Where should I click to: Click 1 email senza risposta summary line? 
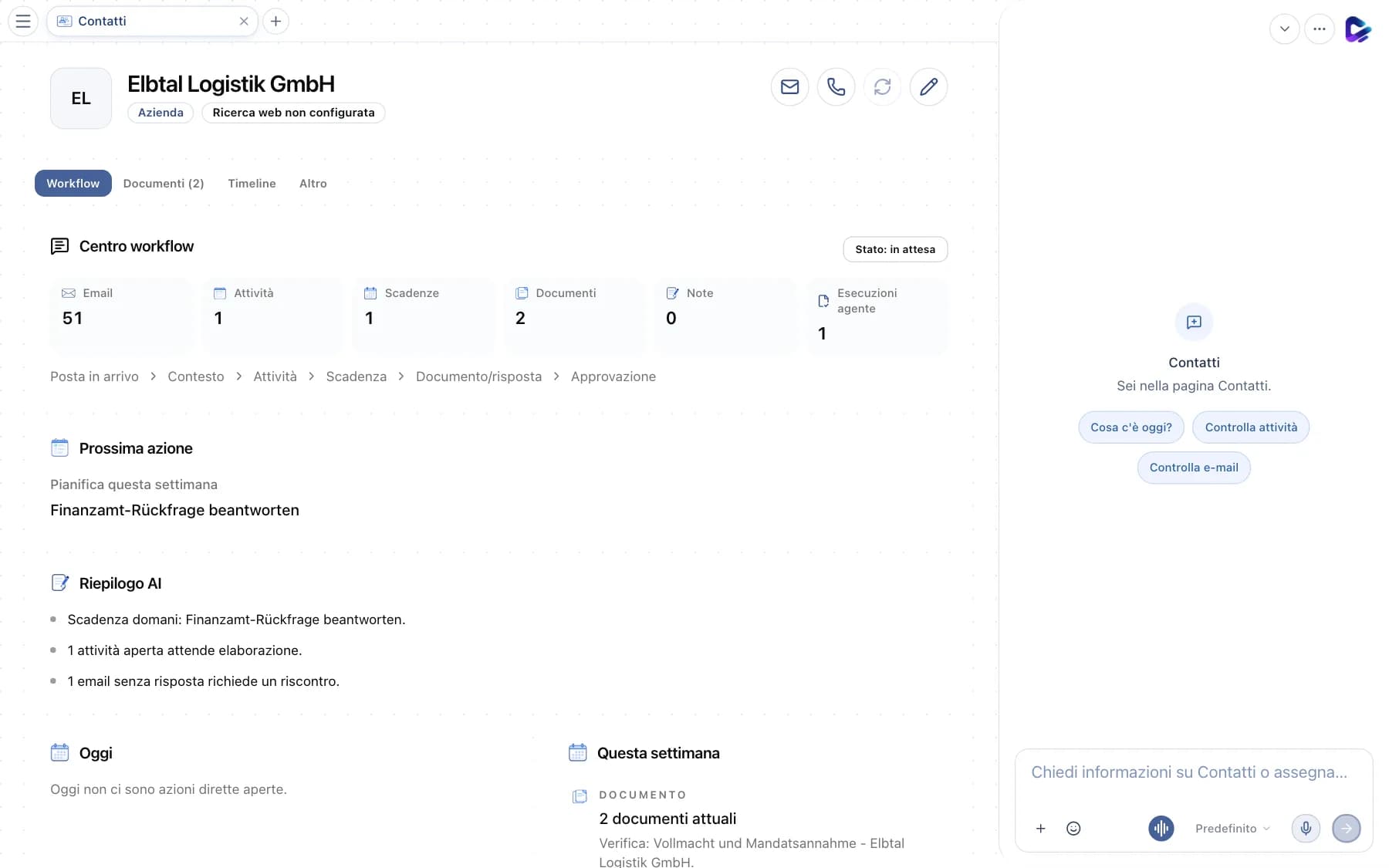204,681
